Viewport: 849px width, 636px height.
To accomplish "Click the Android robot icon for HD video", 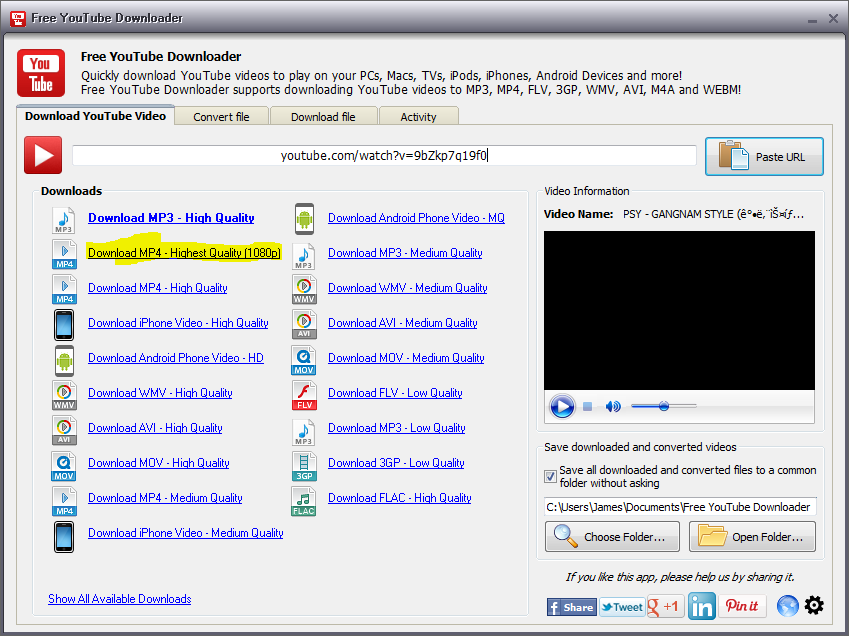I will [x=63, y=359].
